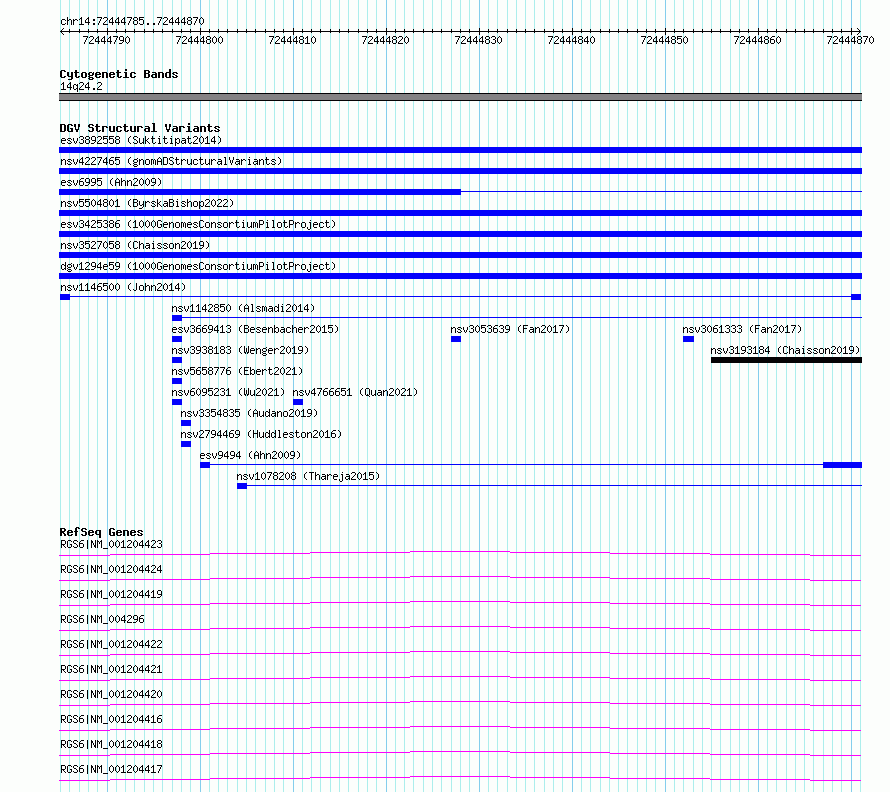Select the esv6995 (Ahn2009) variant label

click(x=111, y=182)
